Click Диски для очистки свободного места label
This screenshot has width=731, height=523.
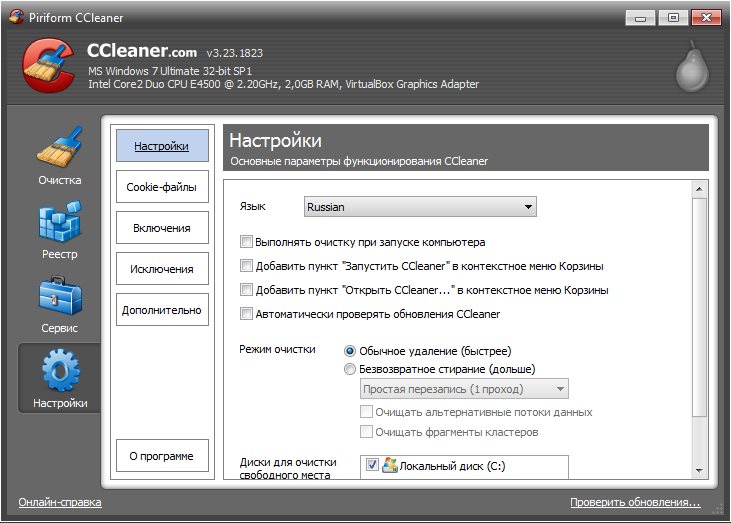[288, 468]
